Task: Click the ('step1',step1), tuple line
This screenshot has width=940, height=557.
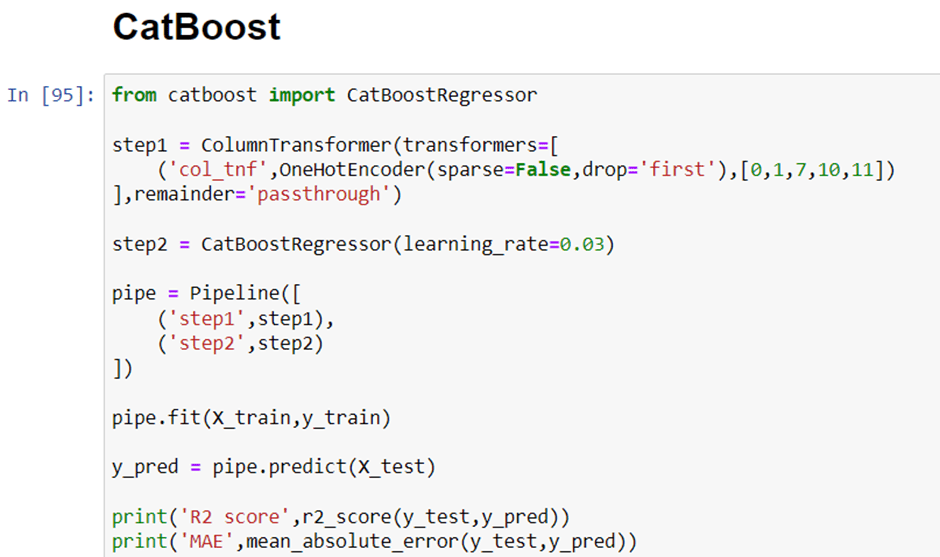Action: (x=246, y=318)
